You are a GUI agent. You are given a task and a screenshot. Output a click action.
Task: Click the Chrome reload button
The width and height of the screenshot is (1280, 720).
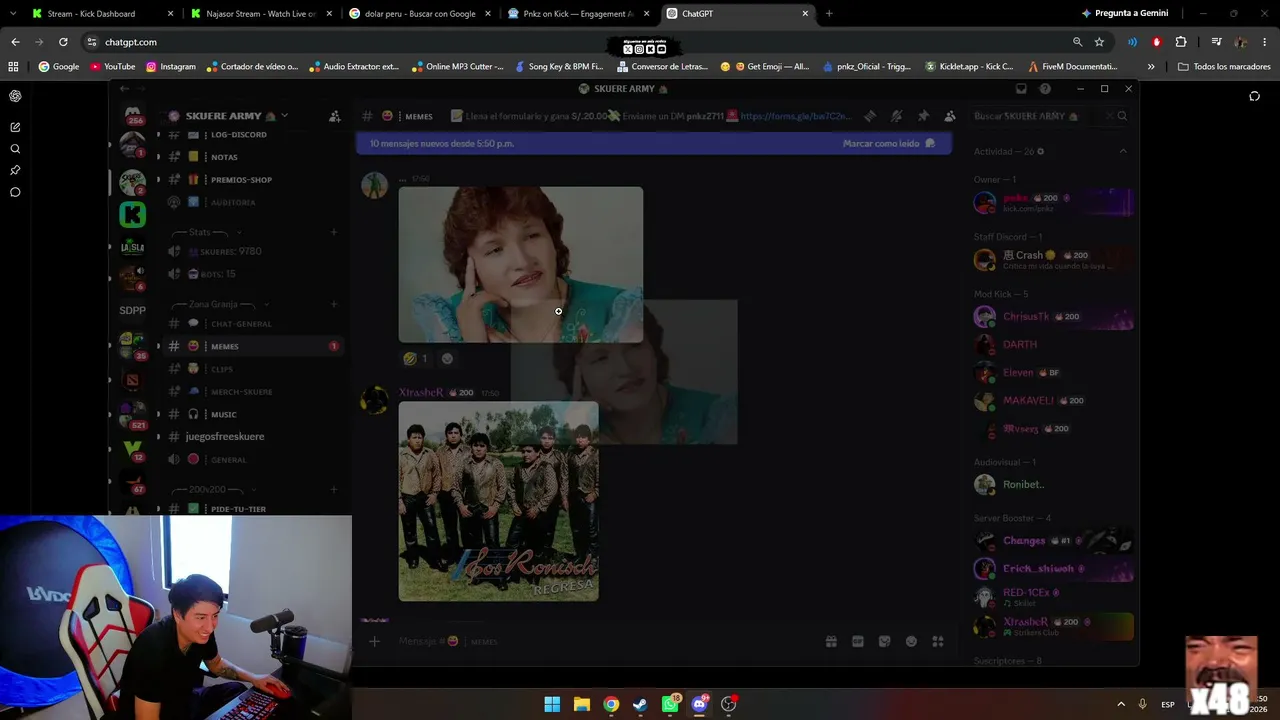63,42
